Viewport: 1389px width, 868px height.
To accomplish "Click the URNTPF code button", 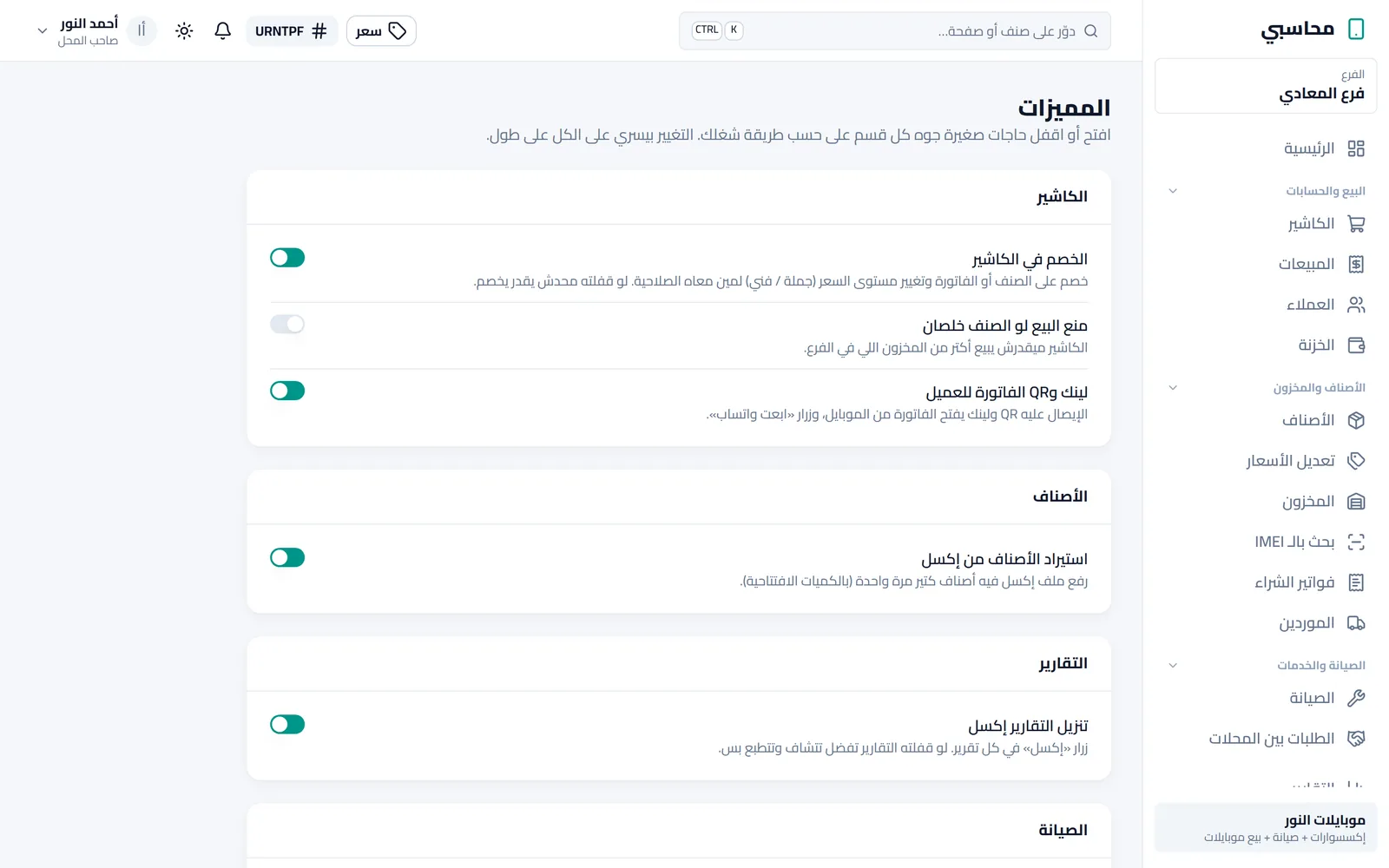I will pos(292,31).
